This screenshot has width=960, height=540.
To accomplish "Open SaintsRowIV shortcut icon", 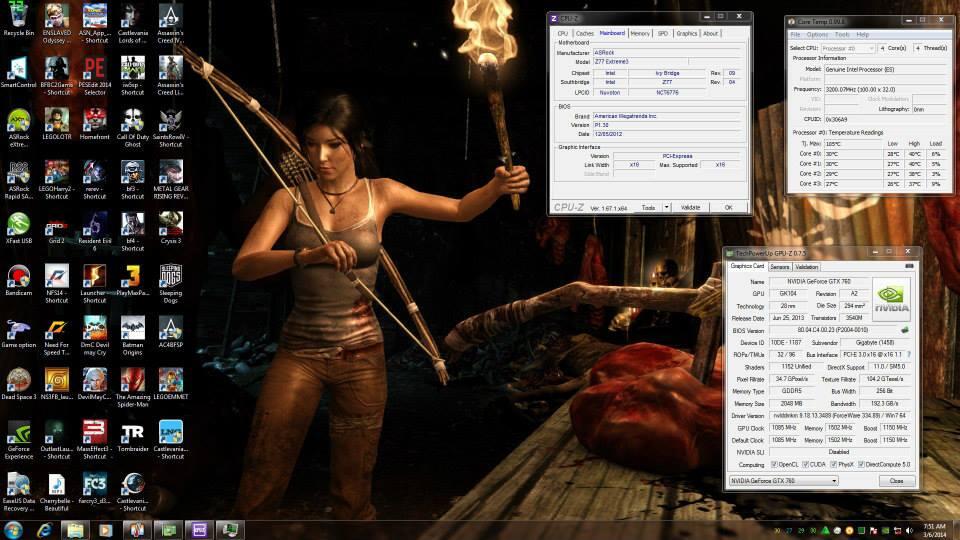I will click(x=170, y=128).
